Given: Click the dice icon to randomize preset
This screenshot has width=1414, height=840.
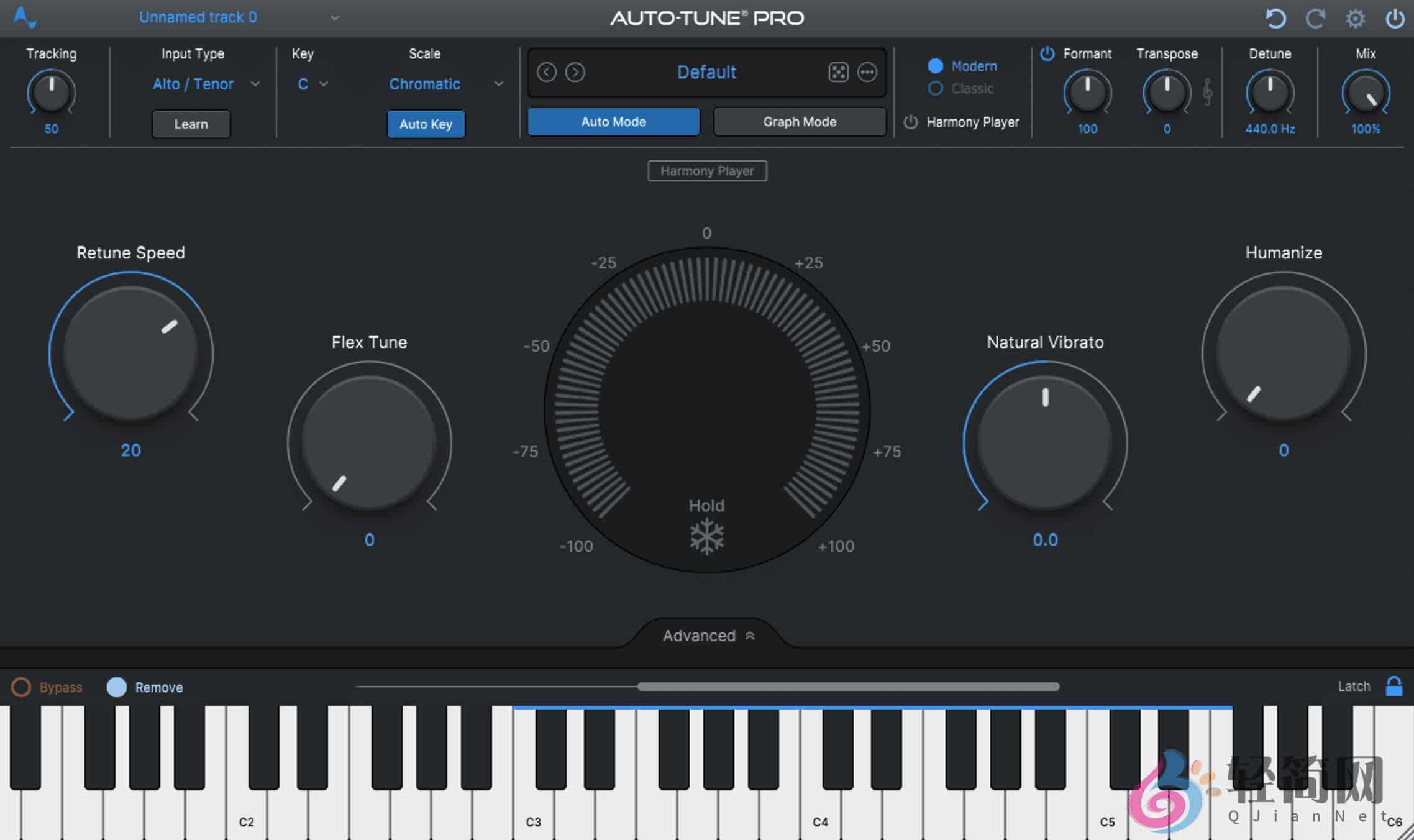Looking at the screenshot, I should tap(838, 72).
